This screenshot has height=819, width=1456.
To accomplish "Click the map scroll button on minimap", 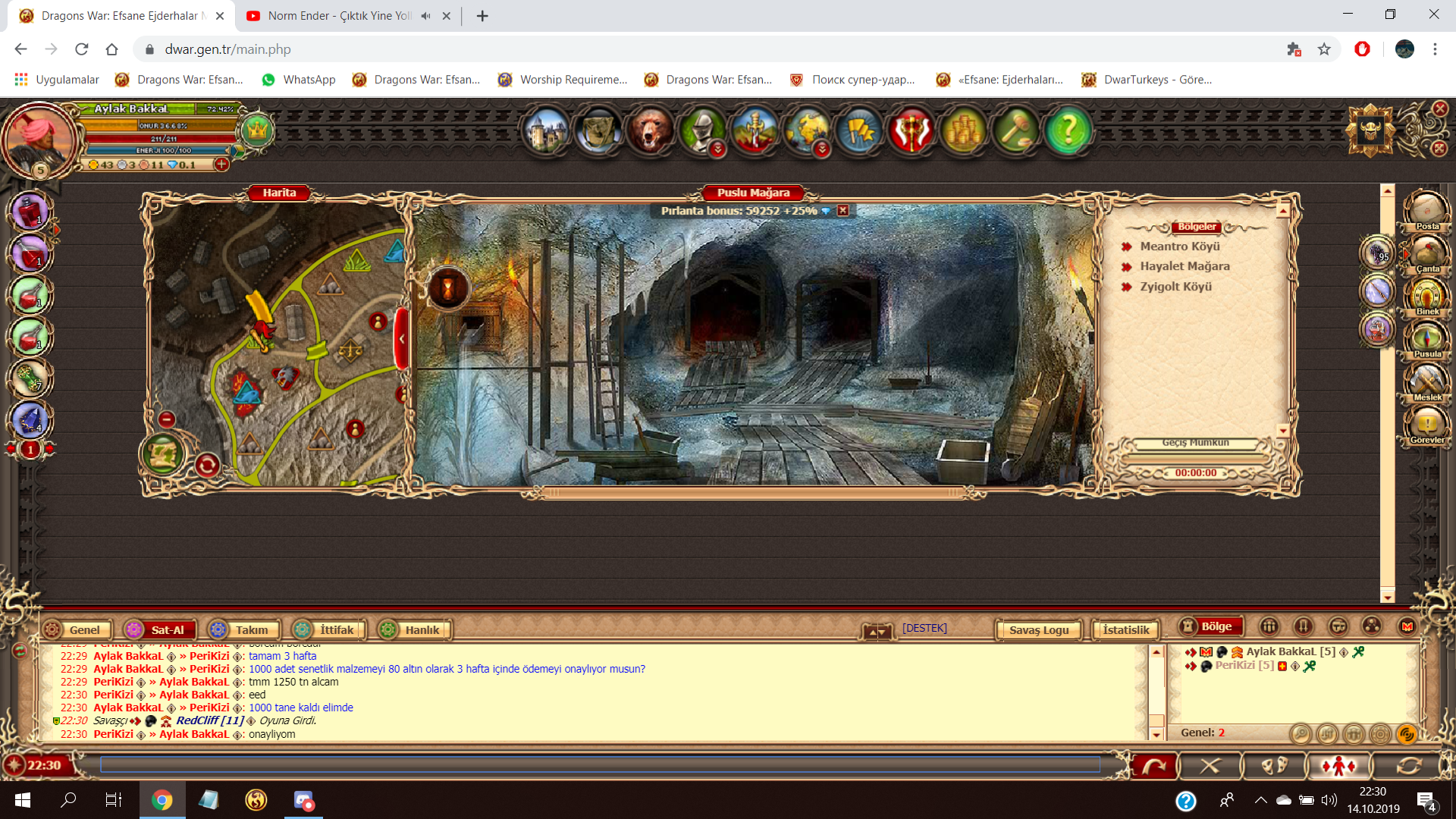I will [162, 453].
